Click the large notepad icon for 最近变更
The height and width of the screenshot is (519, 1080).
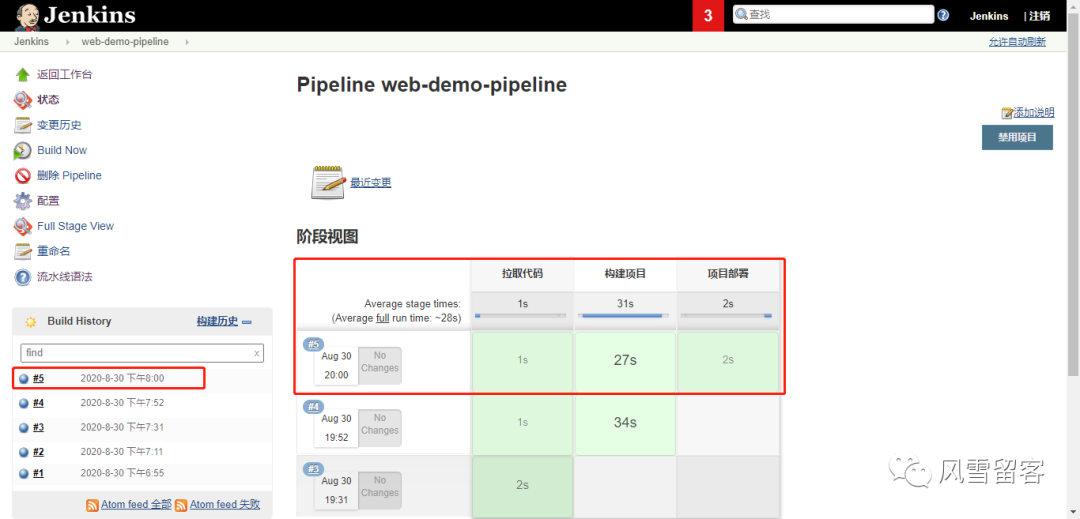pyautogui.click(x=328, y=182)
